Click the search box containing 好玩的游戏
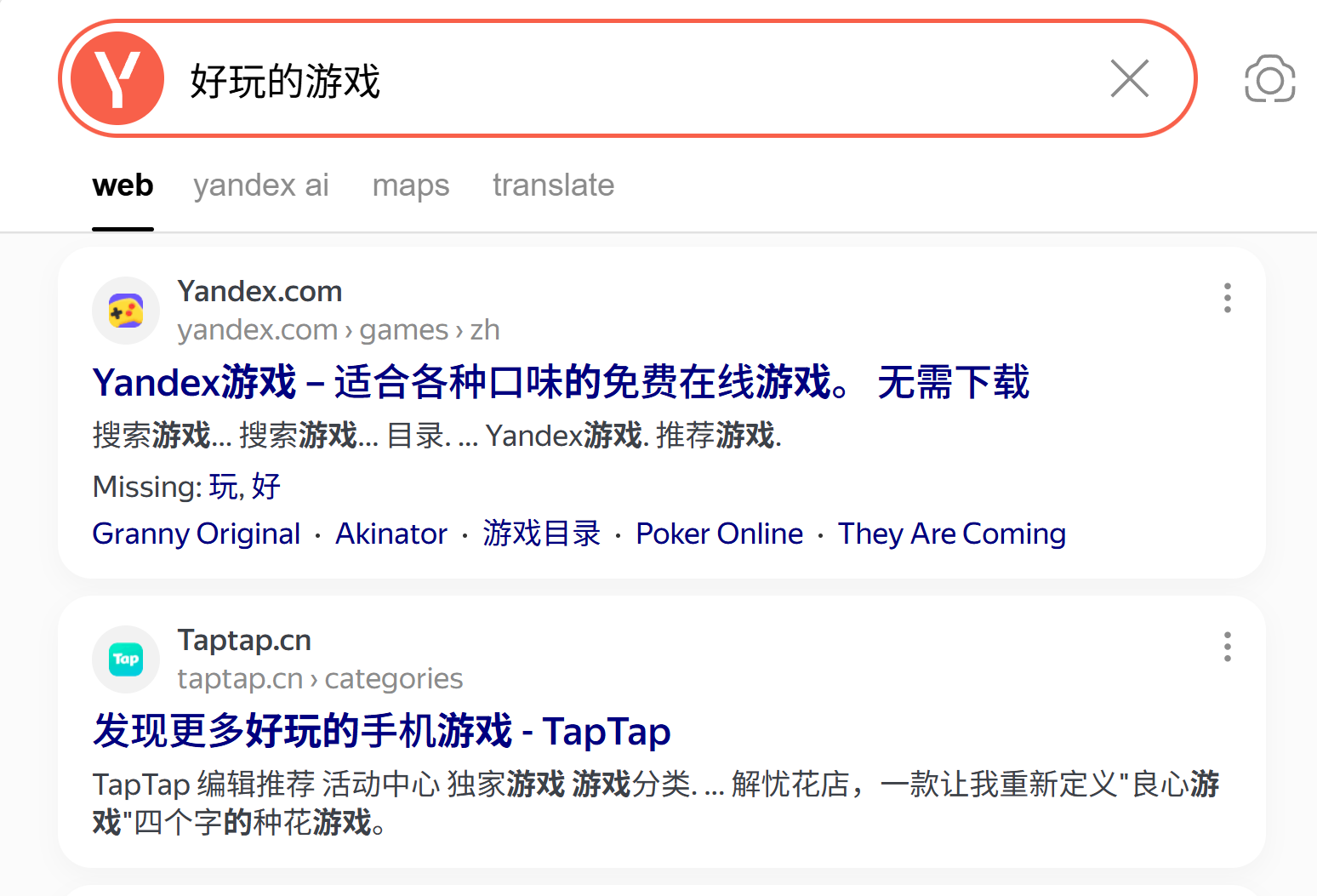This screenshot has height=896, width=1317. click(x=628, y=78)
